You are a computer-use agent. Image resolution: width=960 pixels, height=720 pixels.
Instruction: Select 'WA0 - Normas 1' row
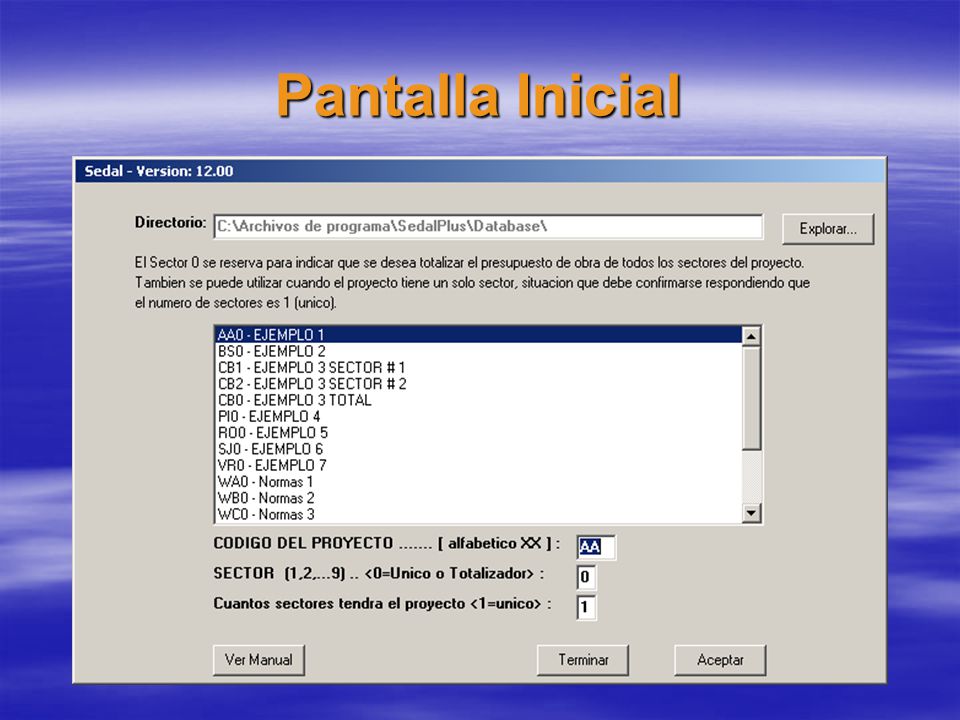[x=478, y=482]
